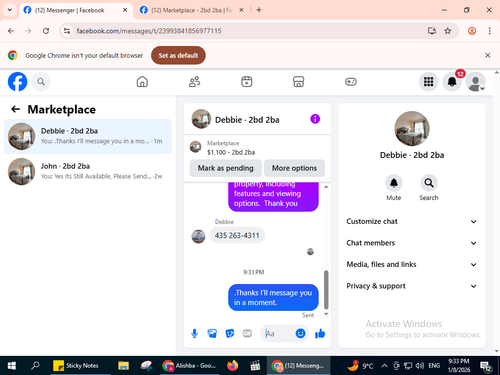This screenshot has height=375, width=500.
Task: Open the Debbie - 2bd 2ba conversation
Action: 88,136
